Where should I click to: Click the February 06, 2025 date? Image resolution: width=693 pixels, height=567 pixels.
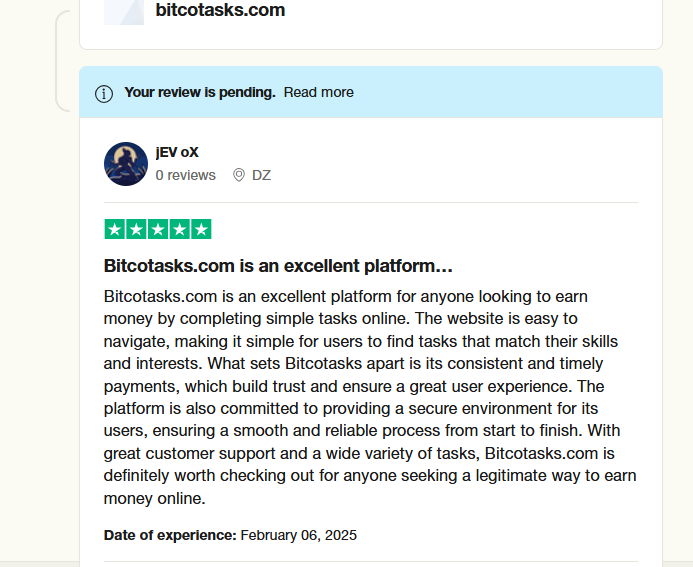click(x=299, y=535)
